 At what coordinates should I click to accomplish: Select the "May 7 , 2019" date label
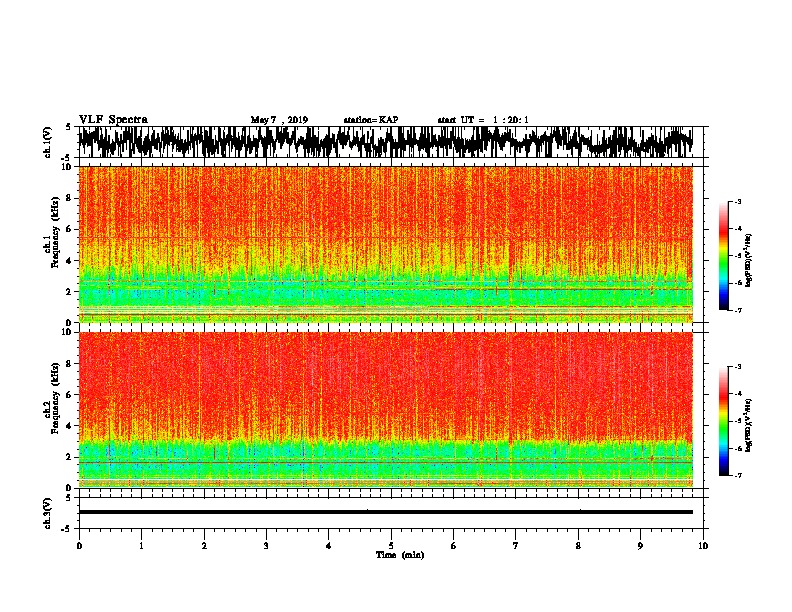[279, 120]
